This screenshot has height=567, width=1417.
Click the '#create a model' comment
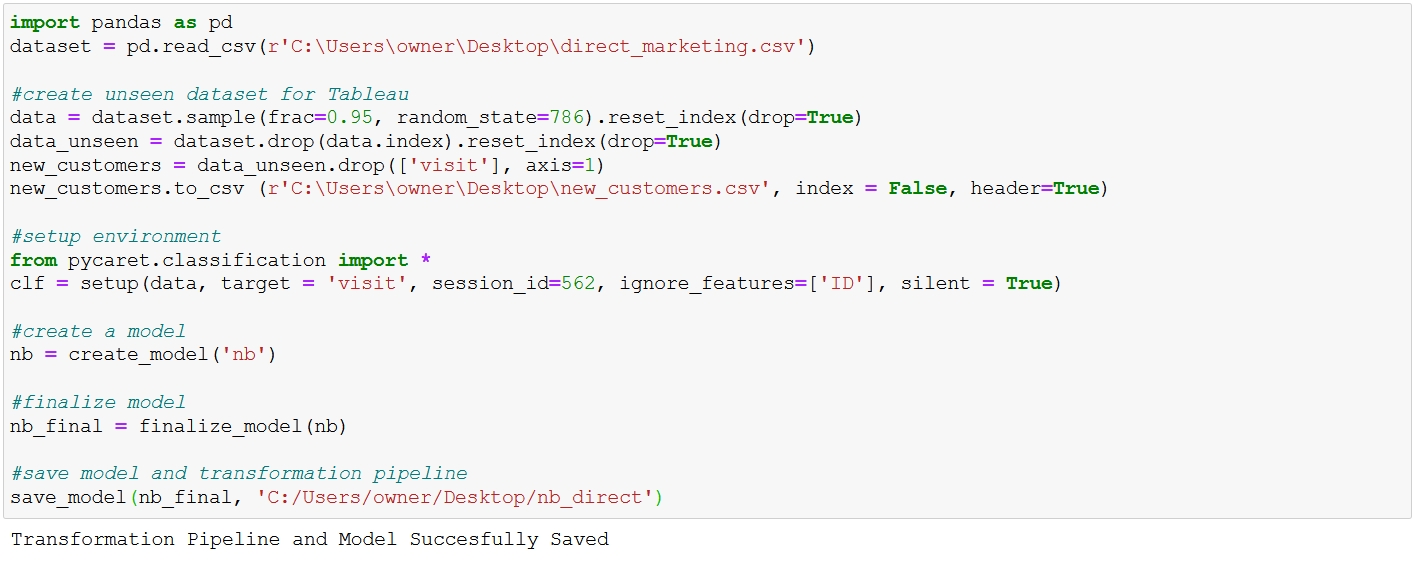click(x=98, y=332)
